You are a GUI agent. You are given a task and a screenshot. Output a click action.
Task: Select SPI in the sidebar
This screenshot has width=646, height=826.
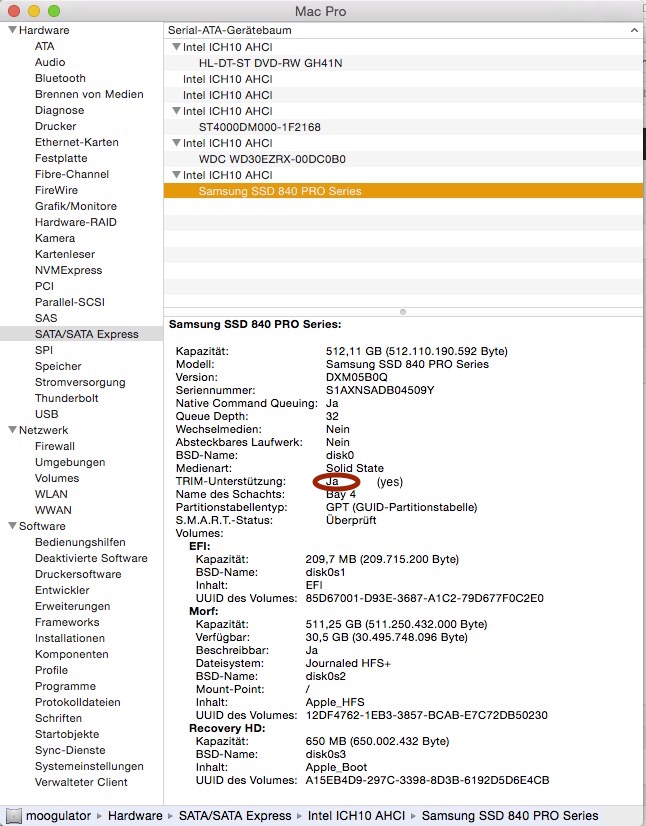coord(44,350)
